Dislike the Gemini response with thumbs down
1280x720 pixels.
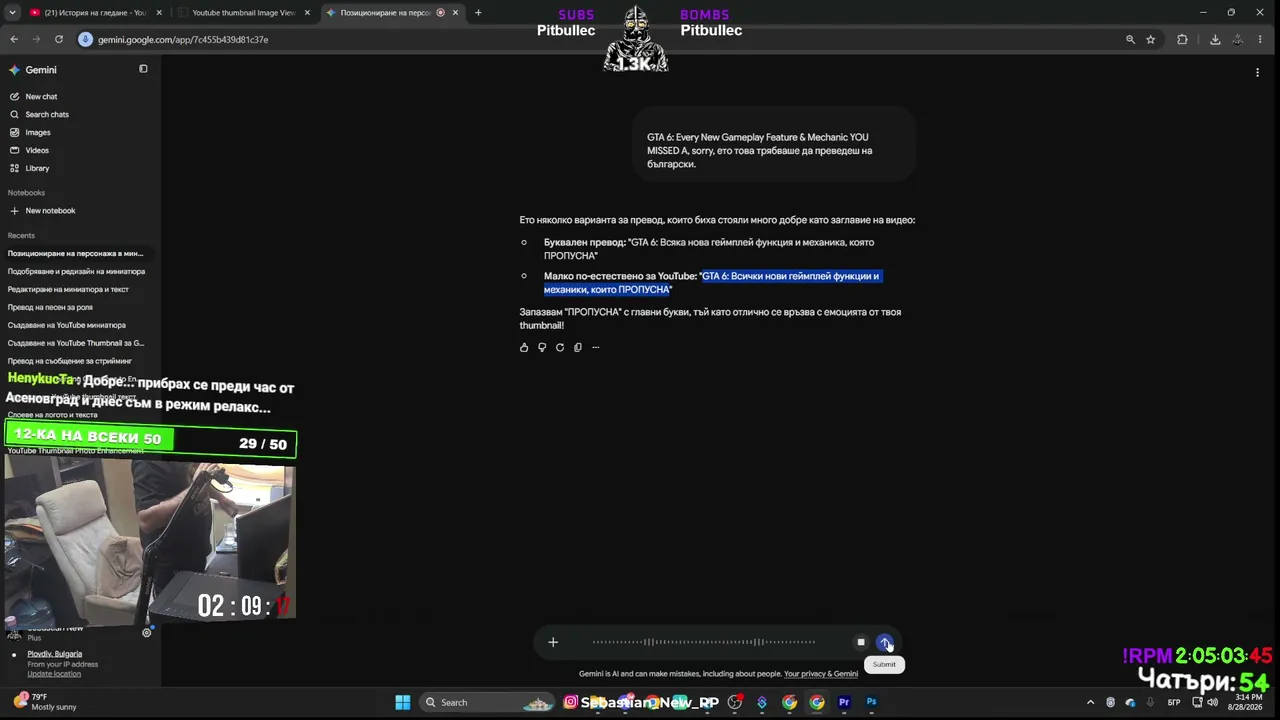[x=542, y=347]
